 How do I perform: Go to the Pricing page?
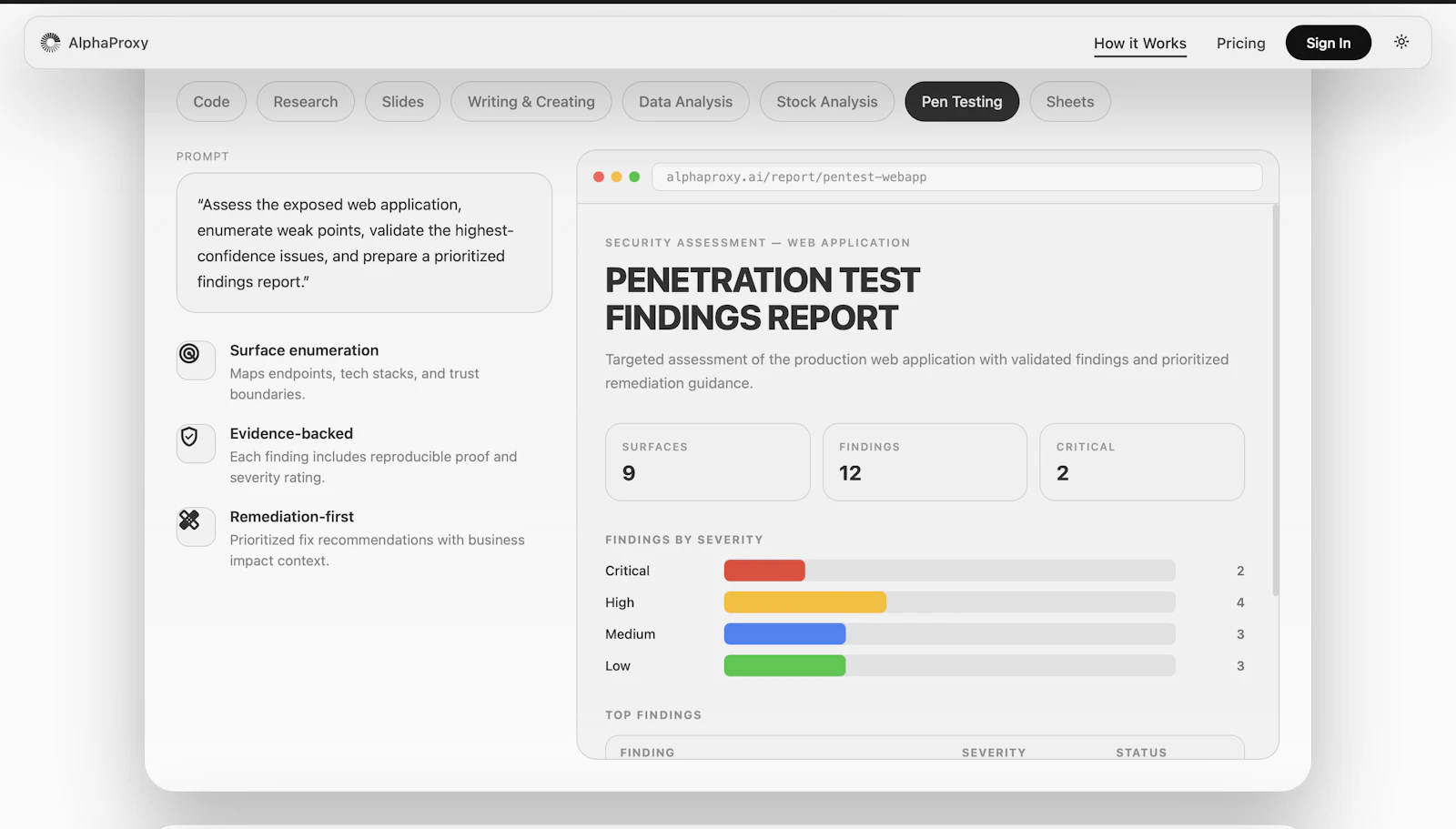[1241, 43]
